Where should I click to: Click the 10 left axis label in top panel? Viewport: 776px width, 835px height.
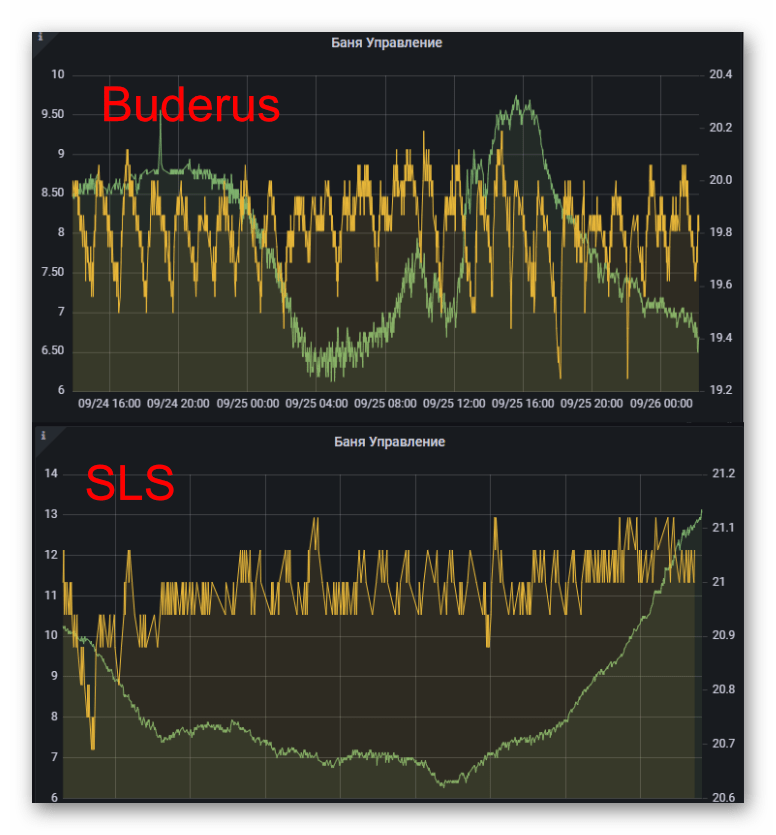58,75
